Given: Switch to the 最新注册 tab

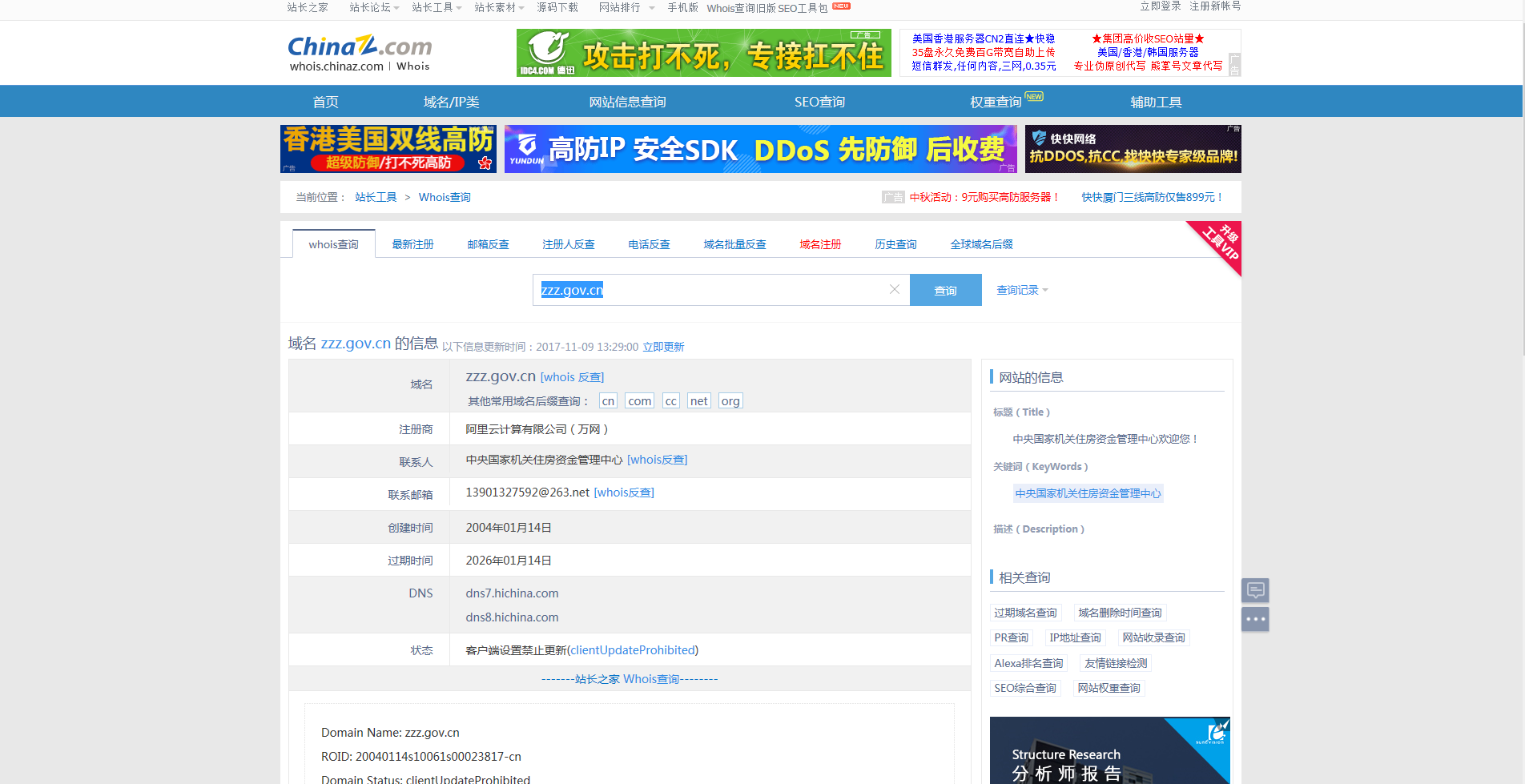Looking at the screenshot, I should (412, 244).
